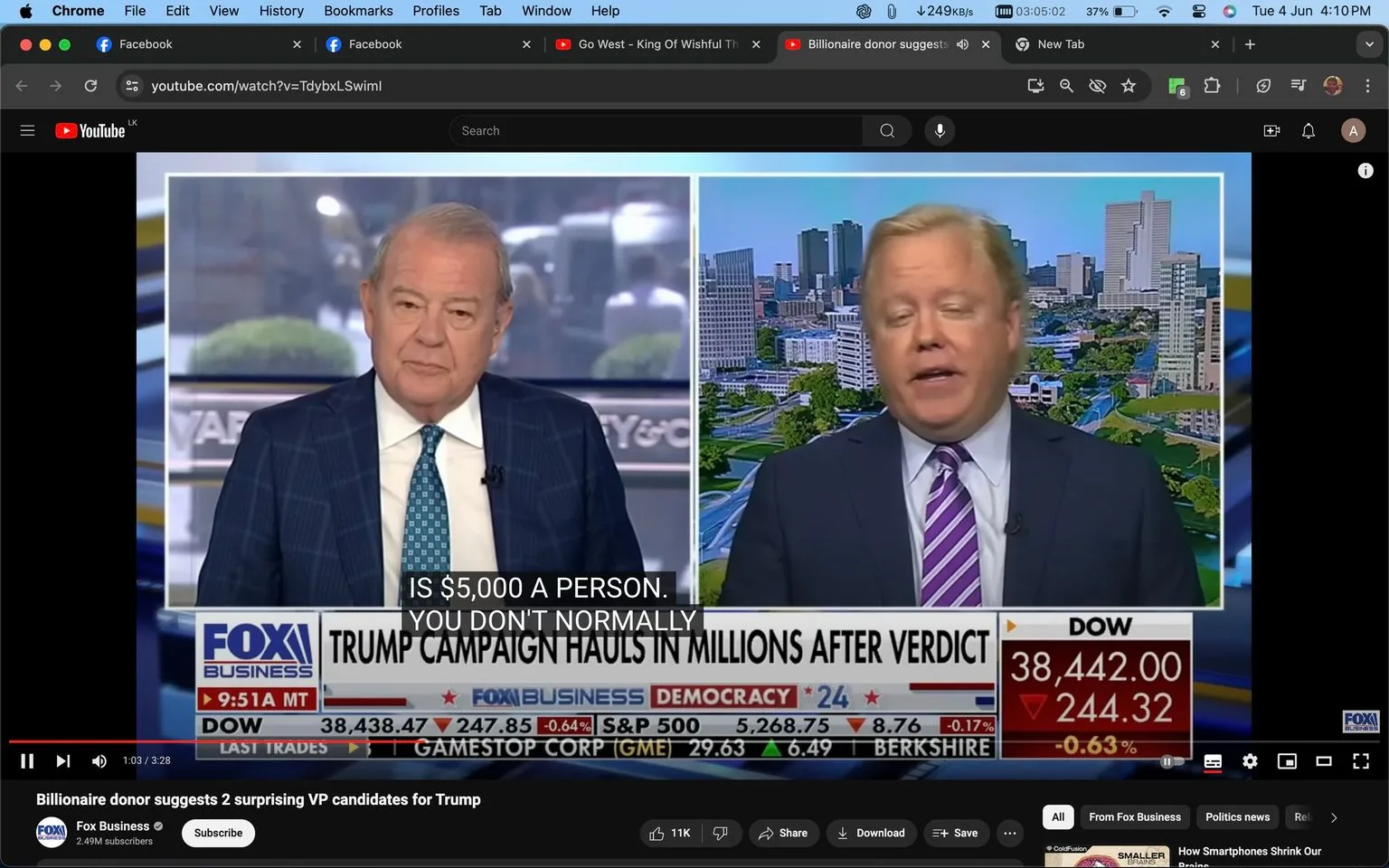Open the video playback settings gear
Screen dimensions: 1389x868
pos(1250,761)
